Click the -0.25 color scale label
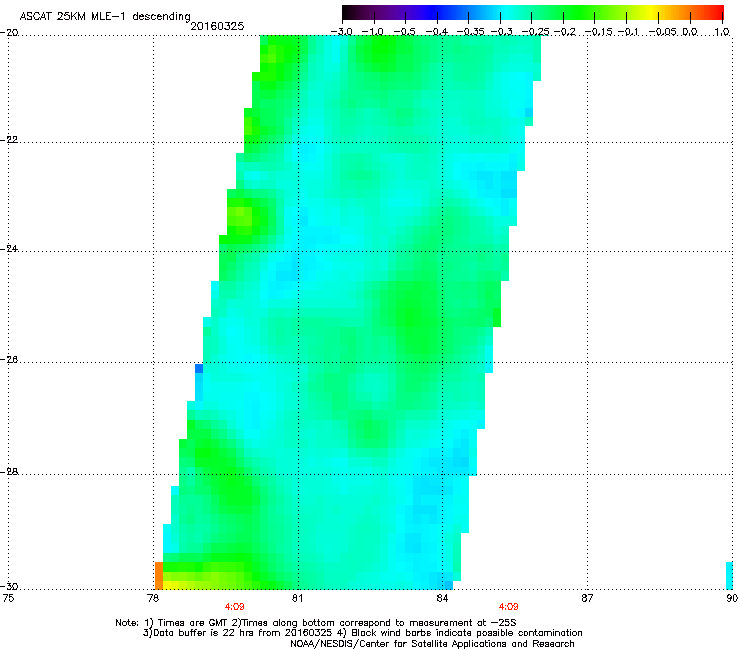Viewport: 740px width, 650px height. 535,32
